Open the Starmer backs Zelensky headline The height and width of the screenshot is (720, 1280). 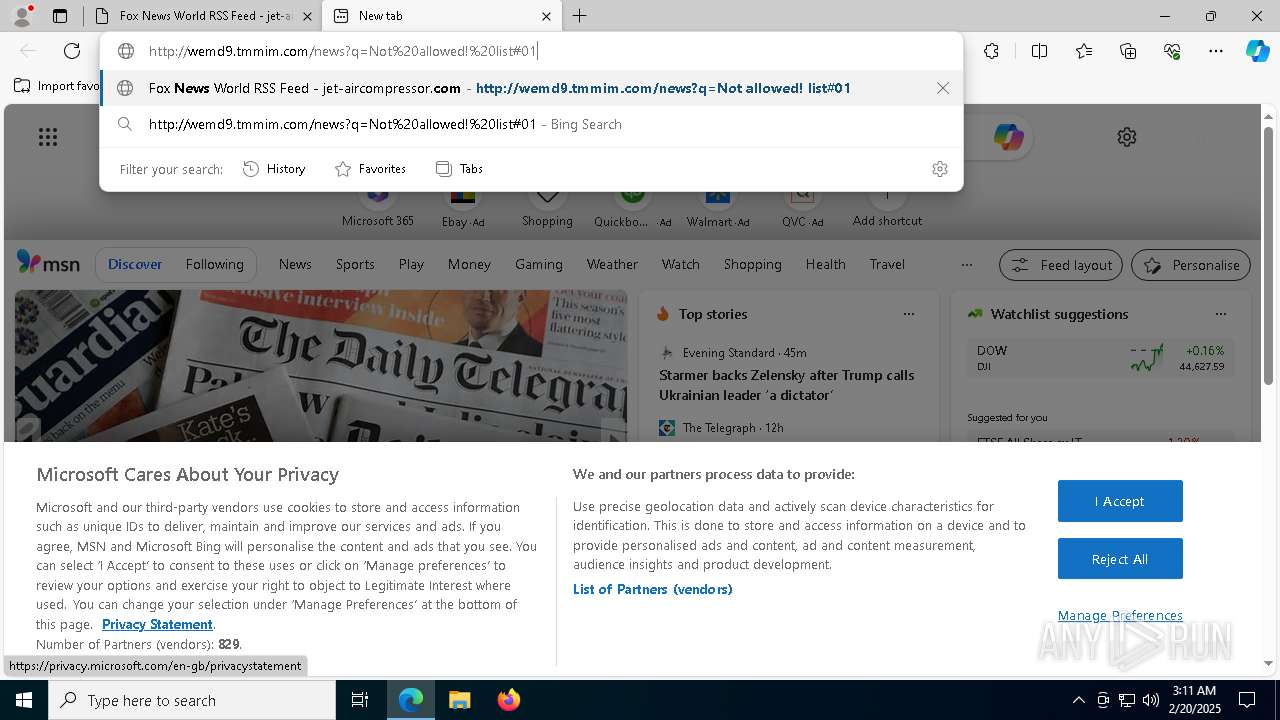(x=786, y=385)
